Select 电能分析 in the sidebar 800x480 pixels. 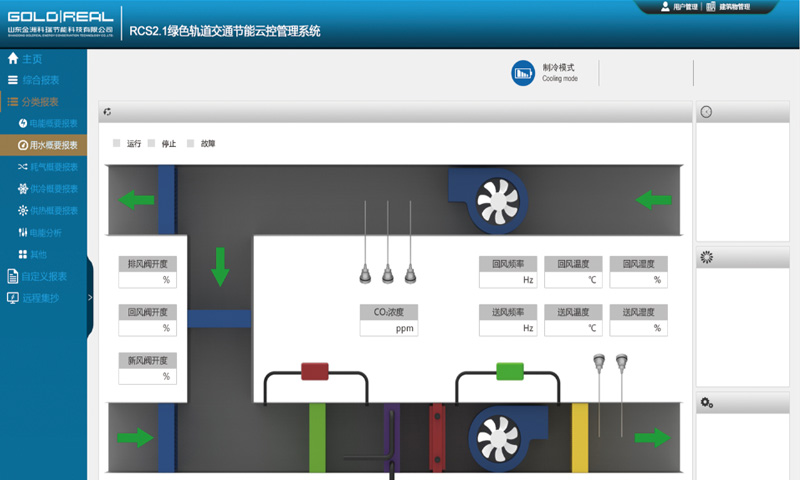click(46, 232)
